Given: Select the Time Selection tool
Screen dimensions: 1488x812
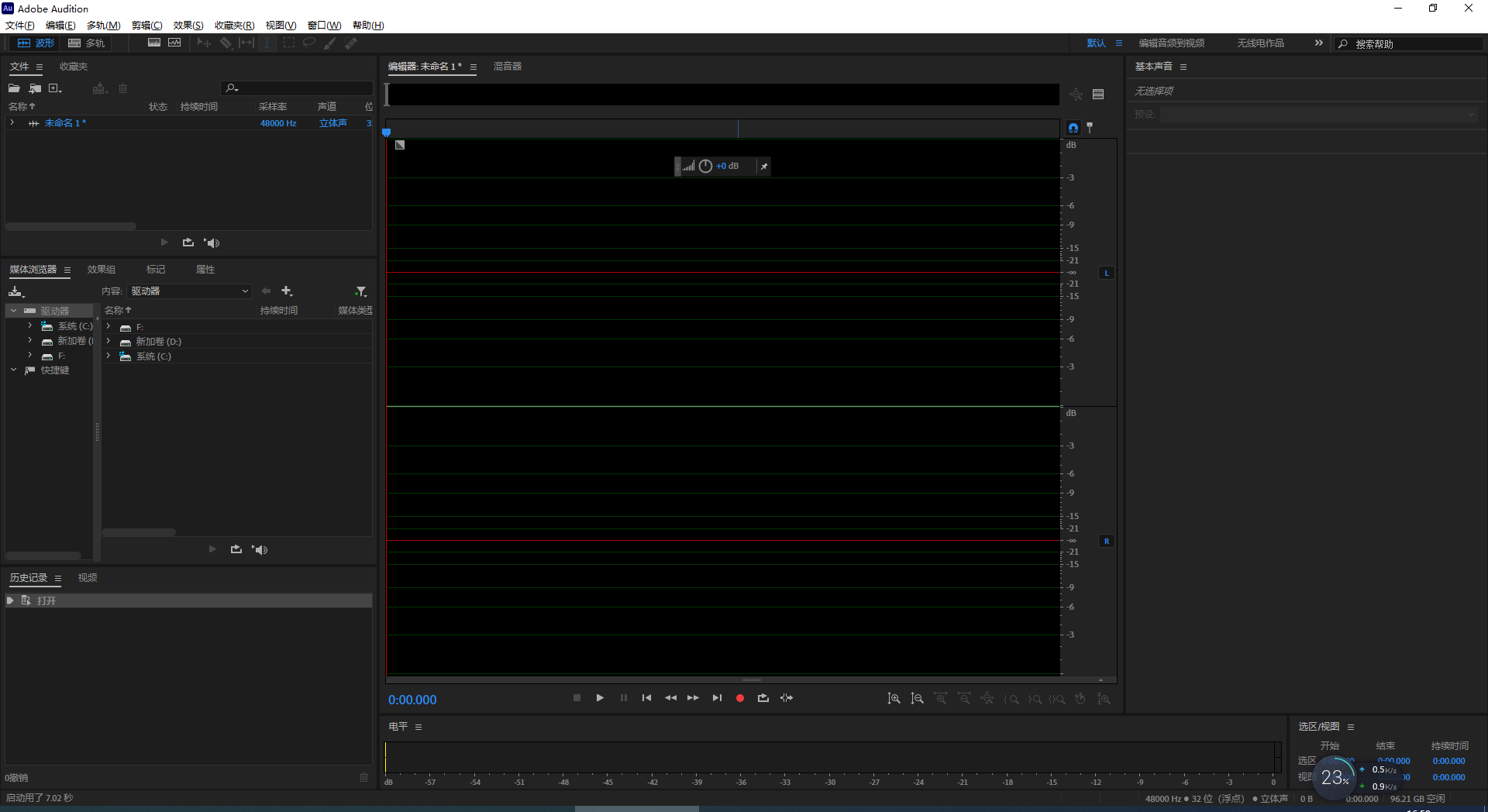Looking at the screenshot, I should coord(267,43).
